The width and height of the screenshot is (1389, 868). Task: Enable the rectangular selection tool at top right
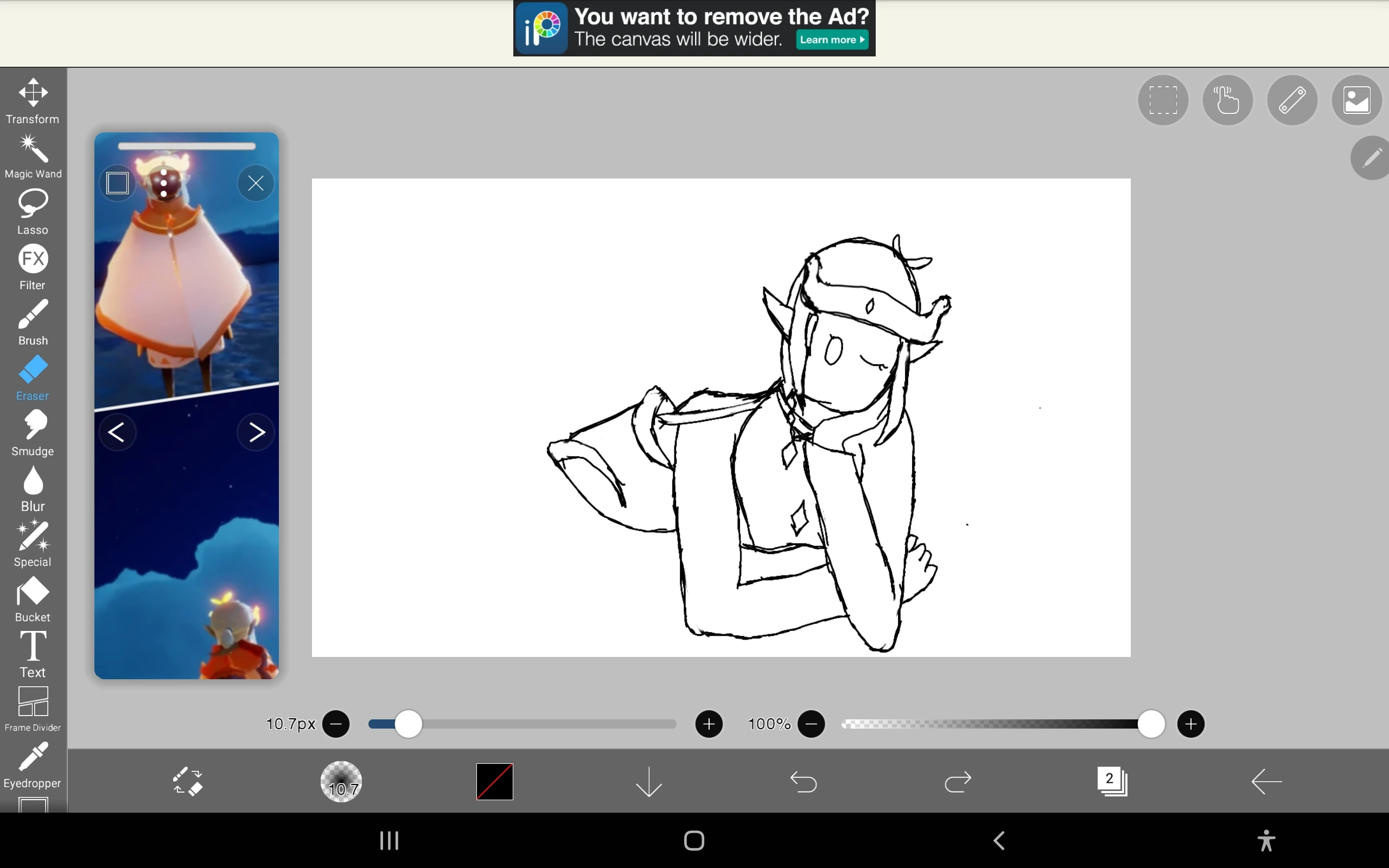point(1162,100)
